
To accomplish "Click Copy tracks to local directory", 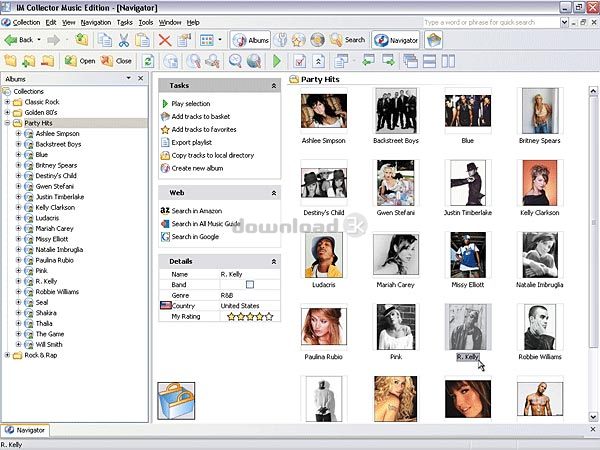I will (x=213, y=155).
